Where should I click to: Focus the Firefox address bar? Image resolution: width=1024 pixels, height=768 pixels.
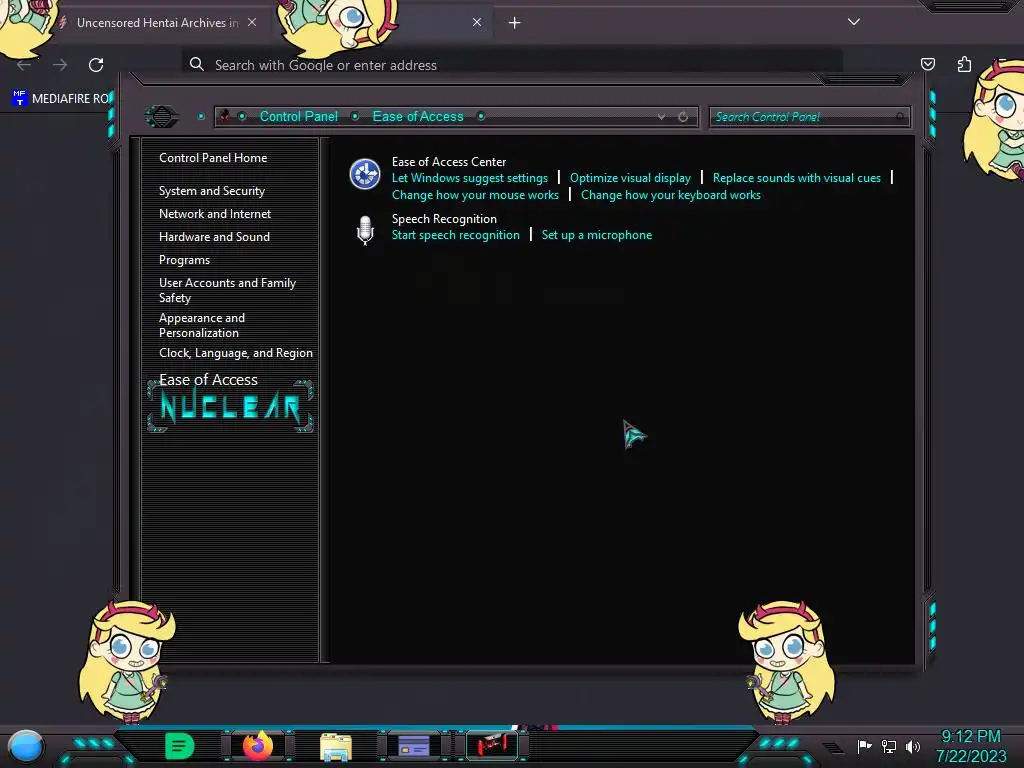513,65
